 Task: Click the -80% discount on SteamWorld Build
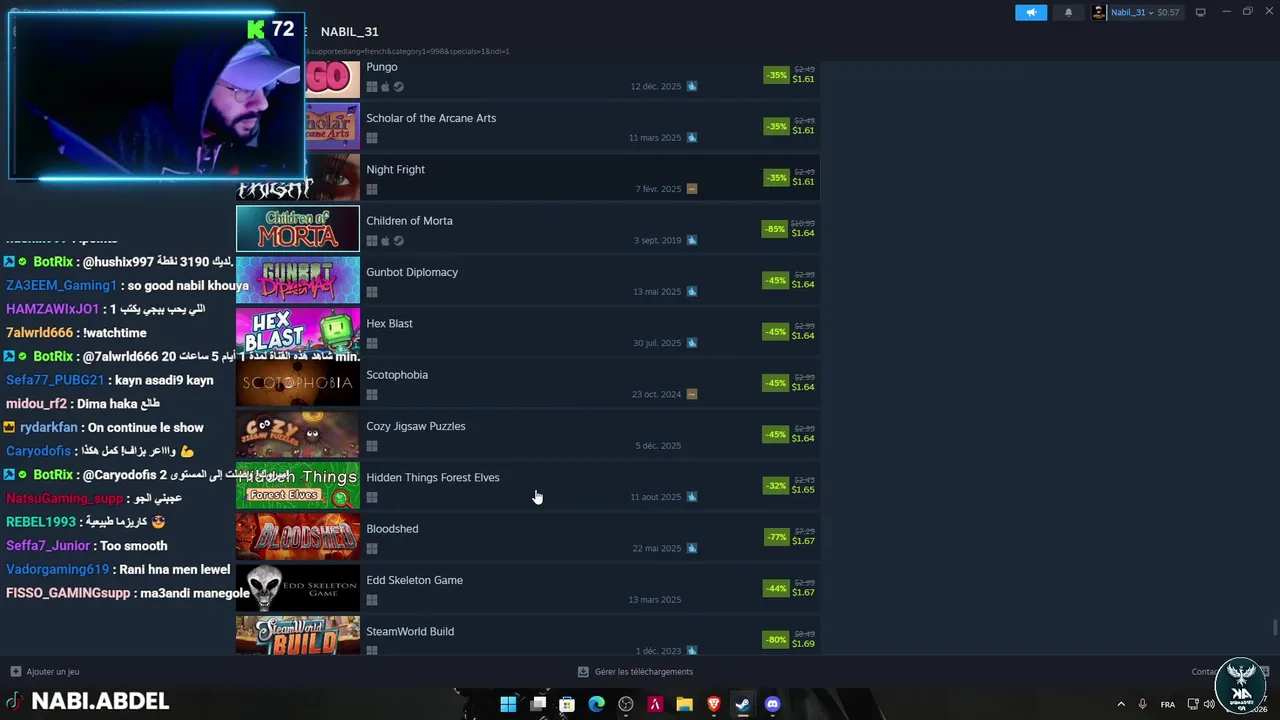[x=775, y=639]
